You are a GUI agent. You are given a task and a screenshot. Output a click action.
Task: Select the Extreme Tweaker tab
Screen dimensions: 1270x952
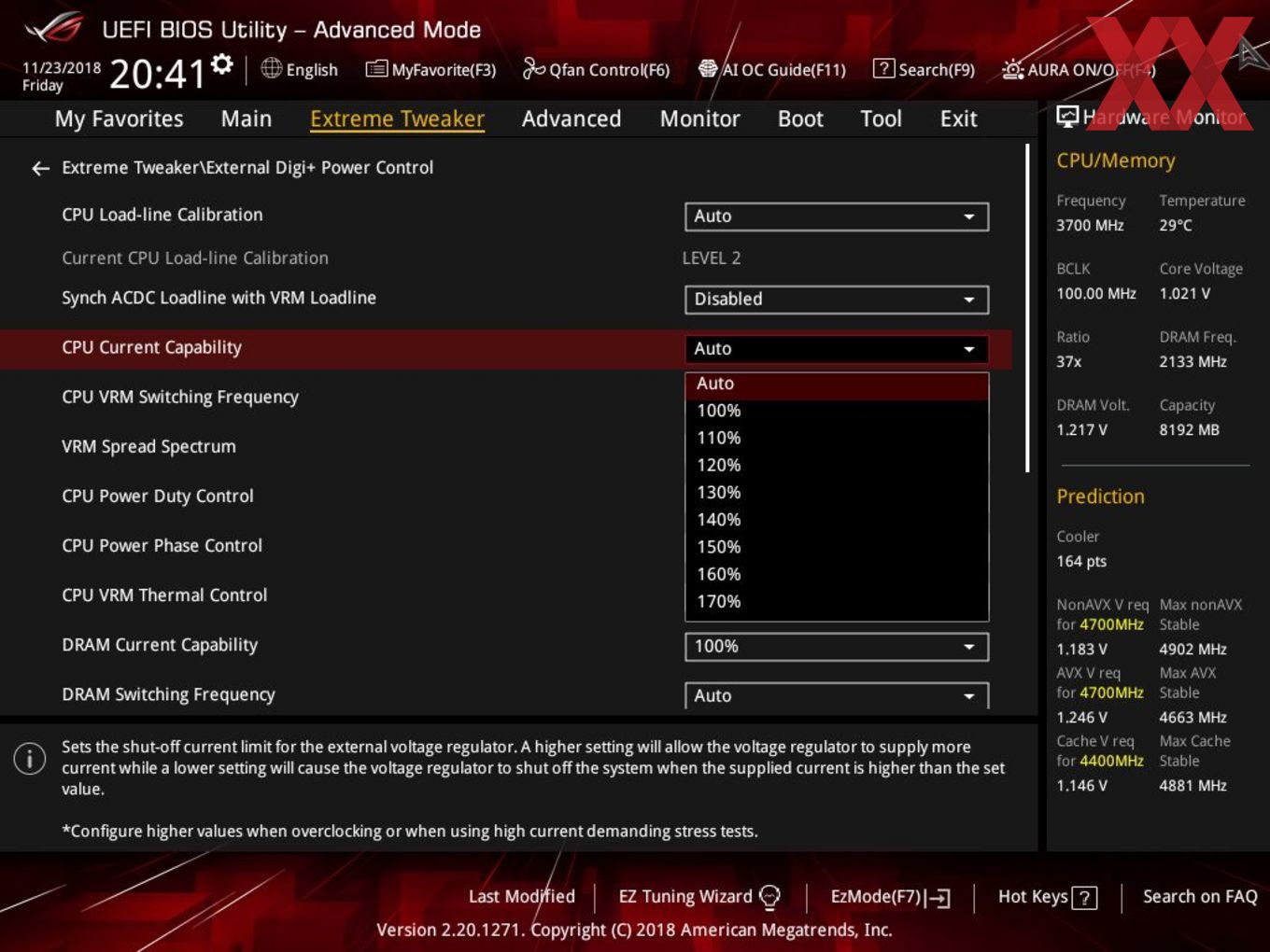(x=397, y=119)
